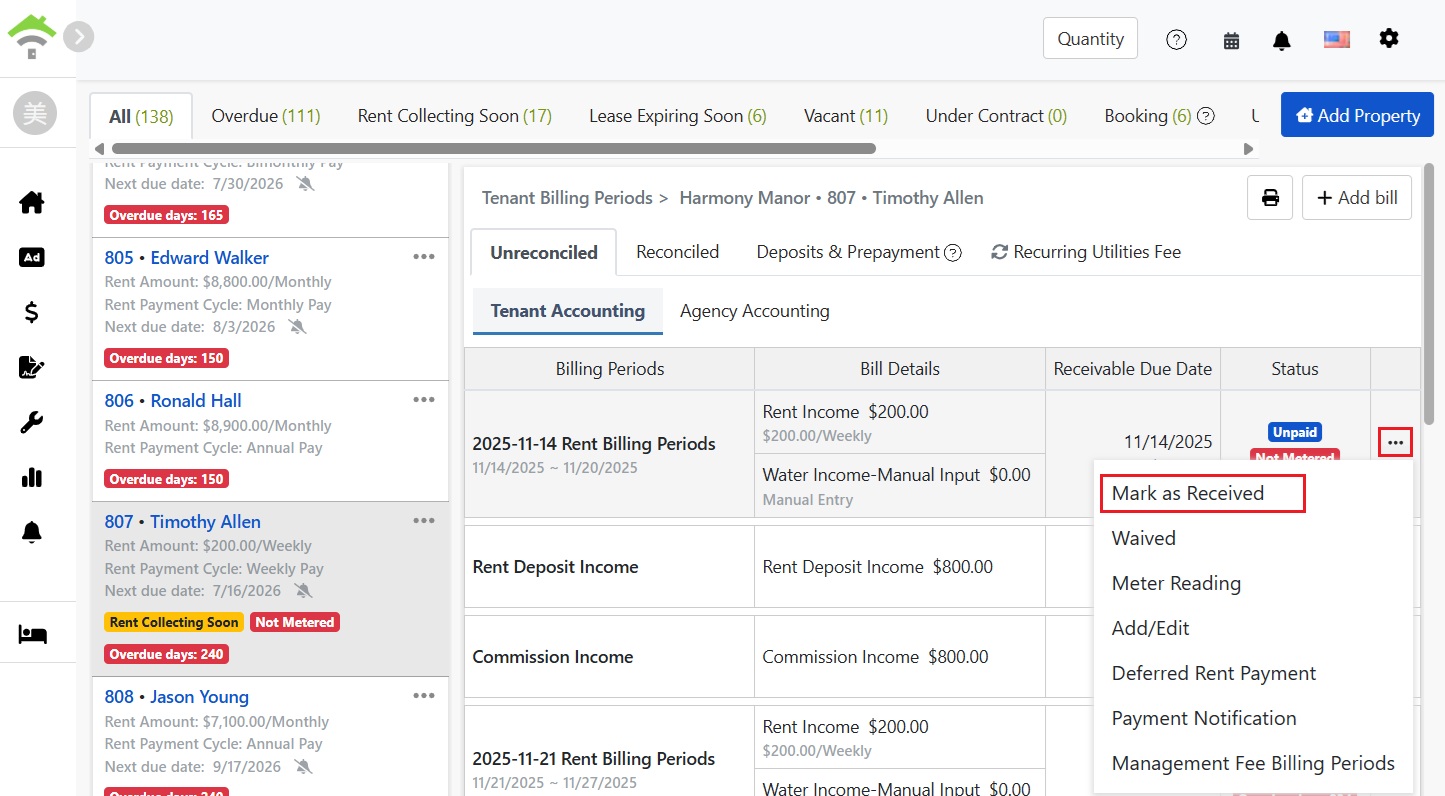Click the Unpaid status badge
Image resolution: width=1445 pixels, height=796 pixels.
1295,432
